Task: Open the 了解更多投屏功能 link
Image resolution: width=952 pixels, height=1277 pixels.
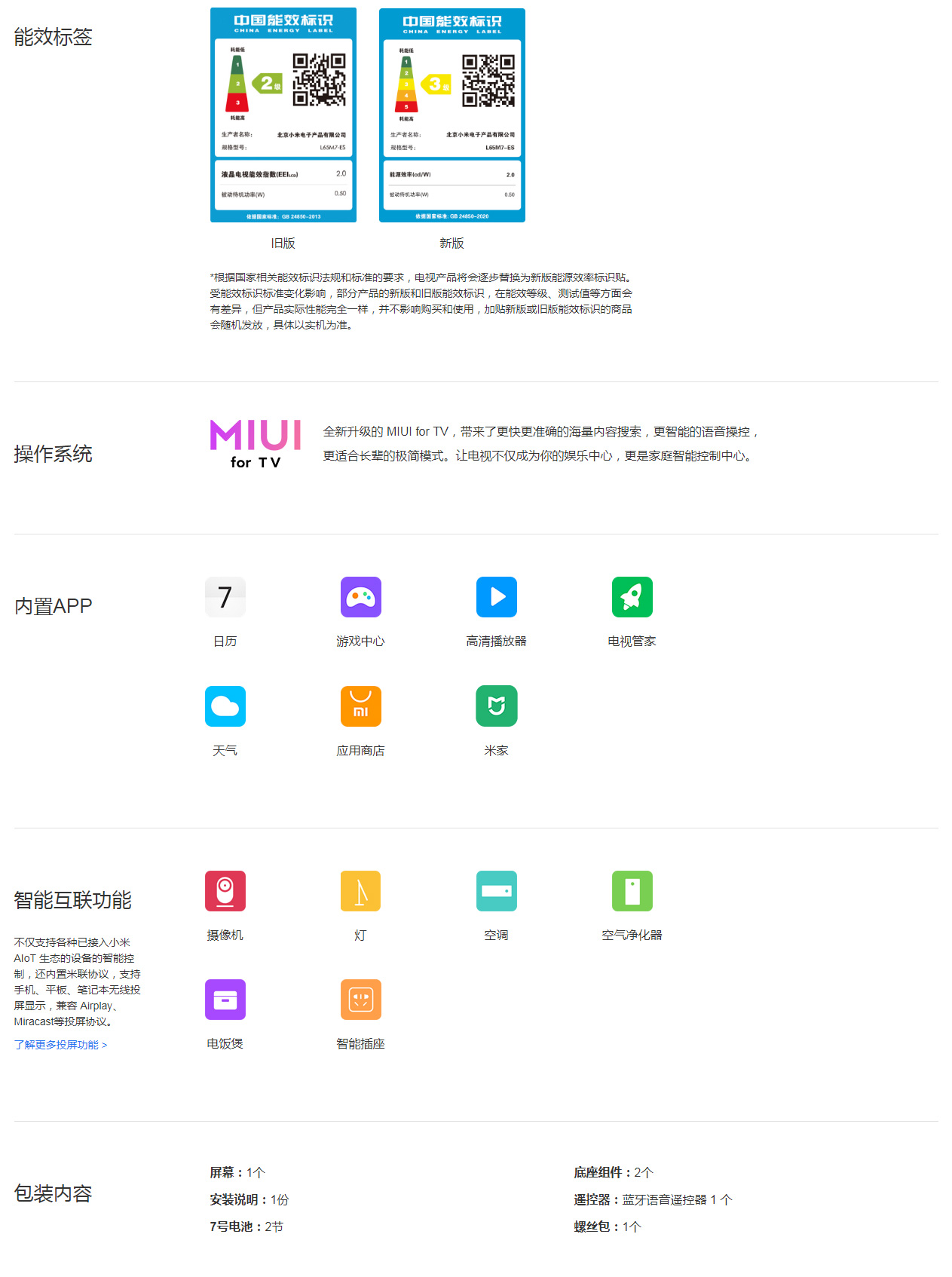Action: coord(60,1045)
